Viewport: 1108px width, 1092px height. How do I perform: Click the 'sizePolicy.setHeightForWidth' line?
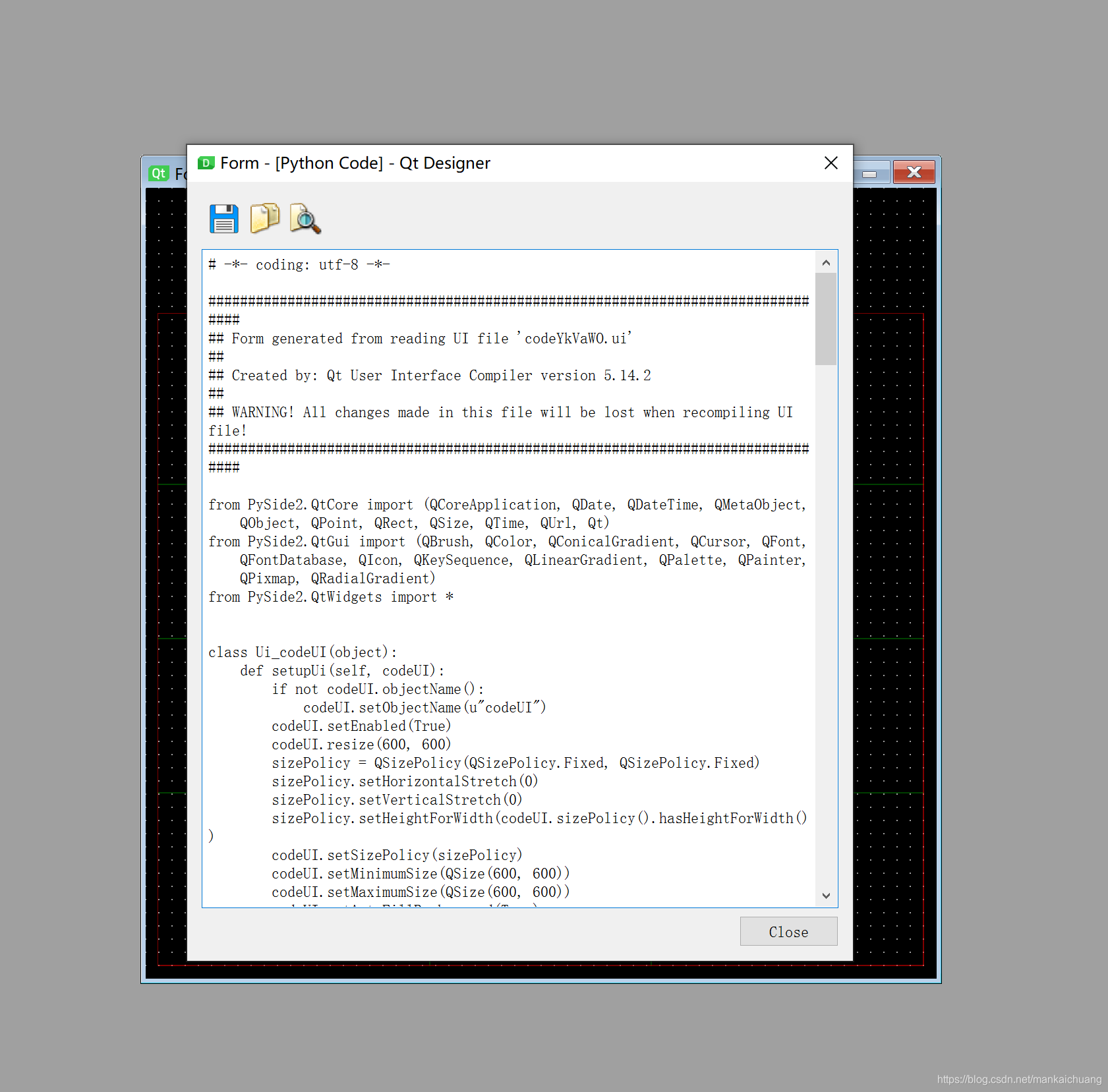coord(539,819)
